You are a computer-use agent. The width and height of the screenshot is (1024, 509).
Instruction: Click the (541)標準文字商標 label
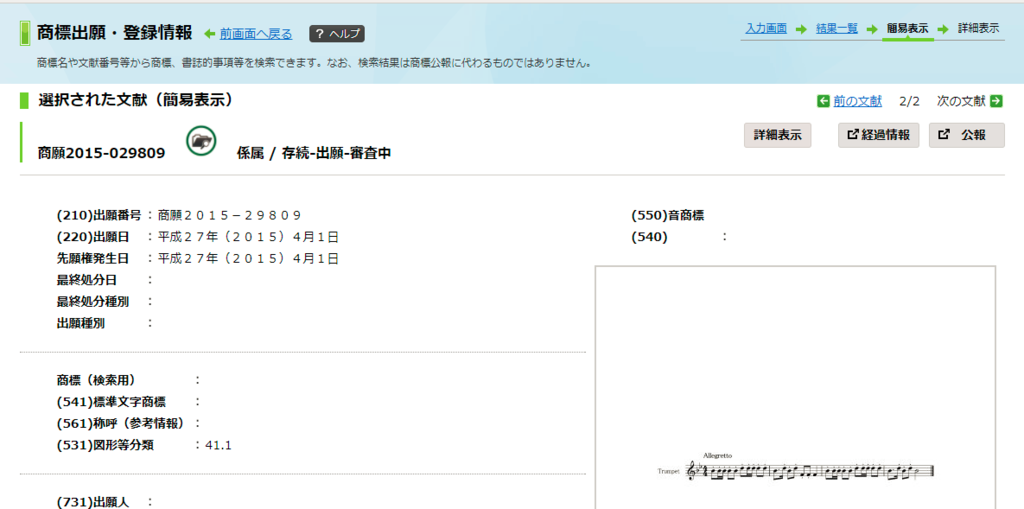pos(111,402)
